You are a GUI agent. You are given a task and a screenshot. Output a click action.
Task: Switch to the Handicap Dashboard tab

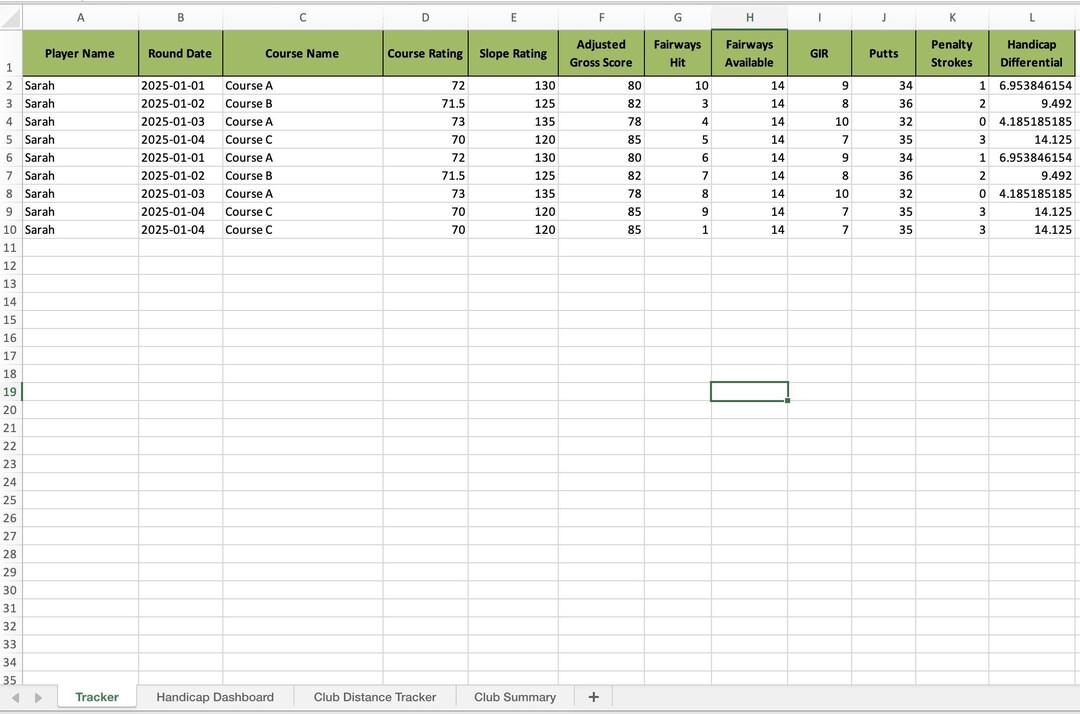point(214,696)
